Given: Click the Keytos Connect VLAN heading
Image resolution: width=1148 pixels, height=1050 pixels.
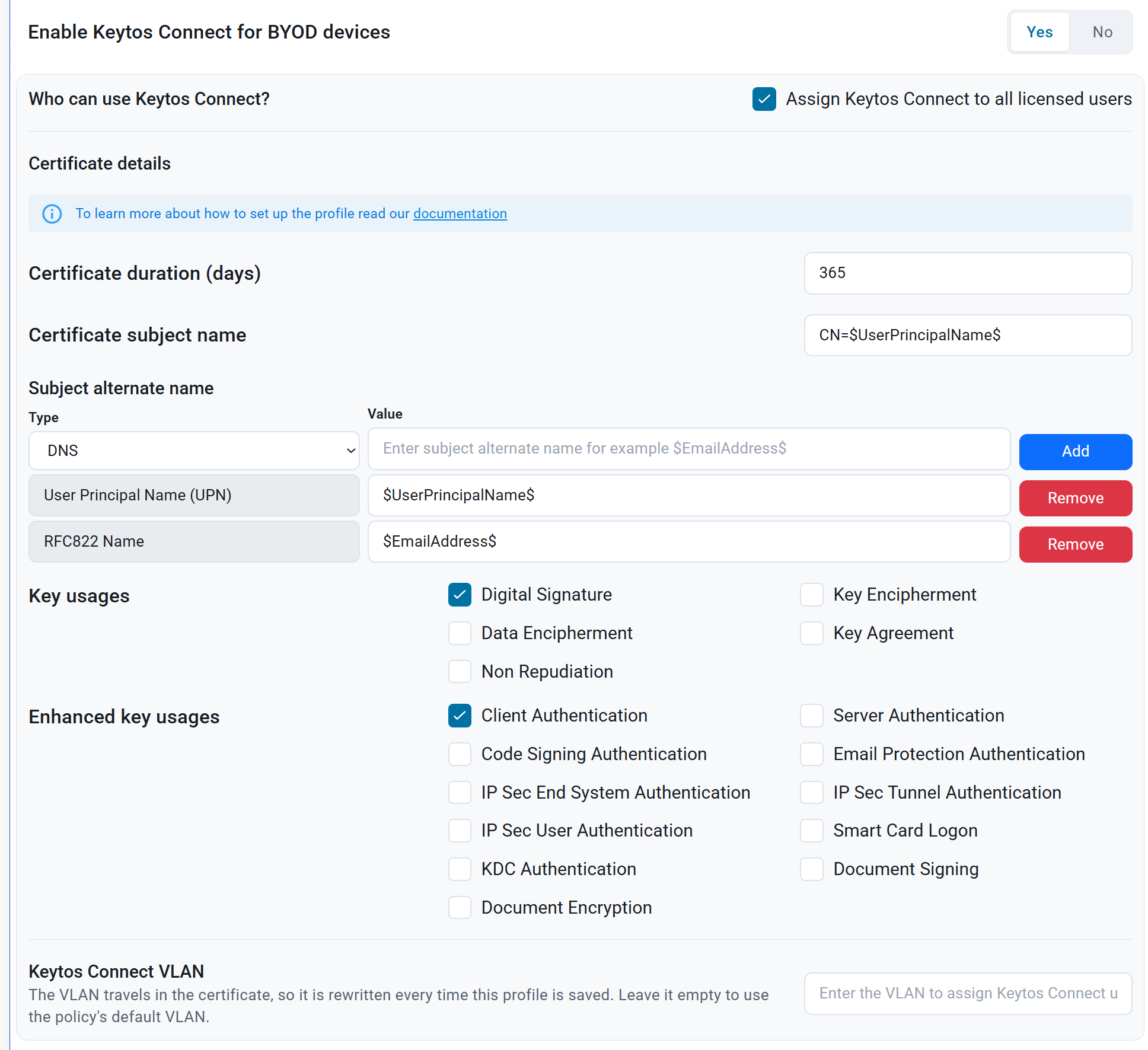Looking at the screenshot, I should coord(117,972).
